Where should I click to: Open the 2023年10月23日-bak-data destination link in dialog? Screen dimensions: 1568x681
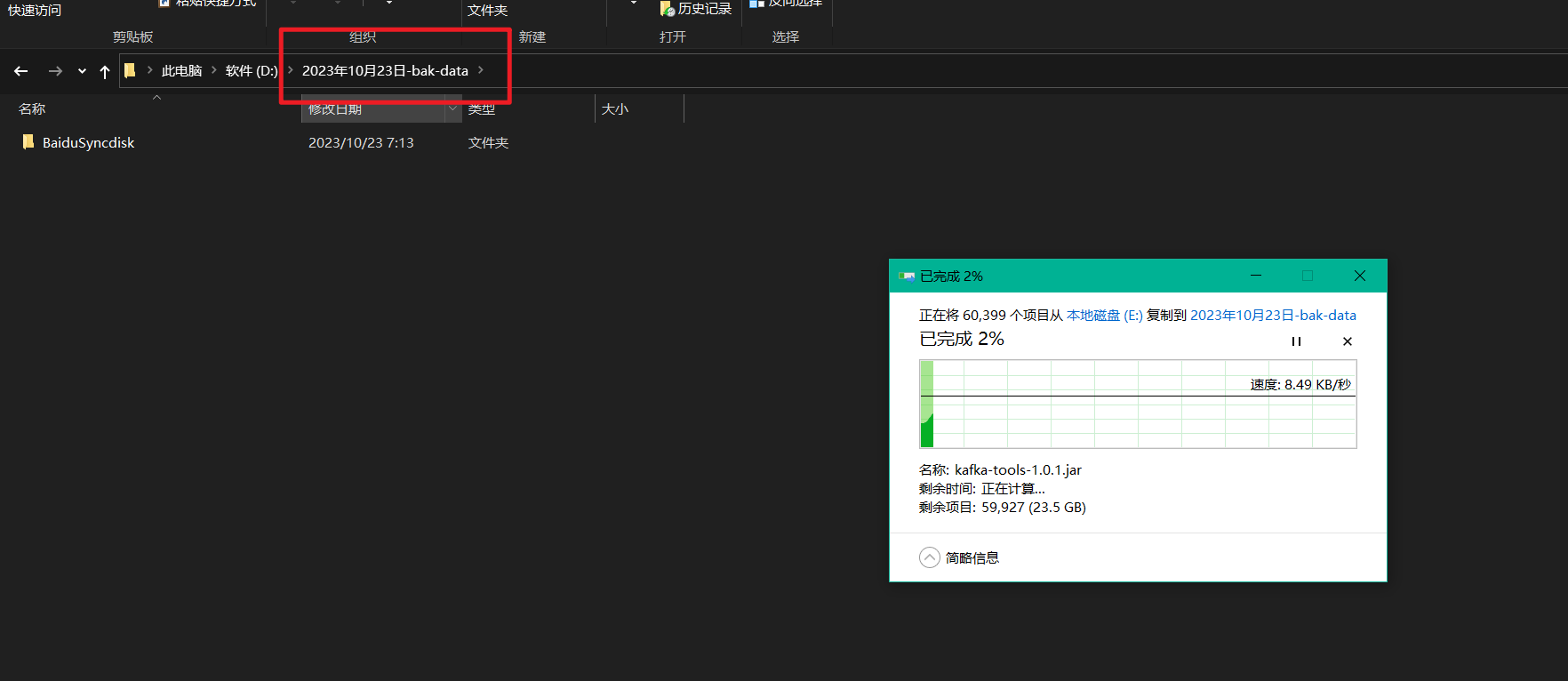[x=1273, y=315]
